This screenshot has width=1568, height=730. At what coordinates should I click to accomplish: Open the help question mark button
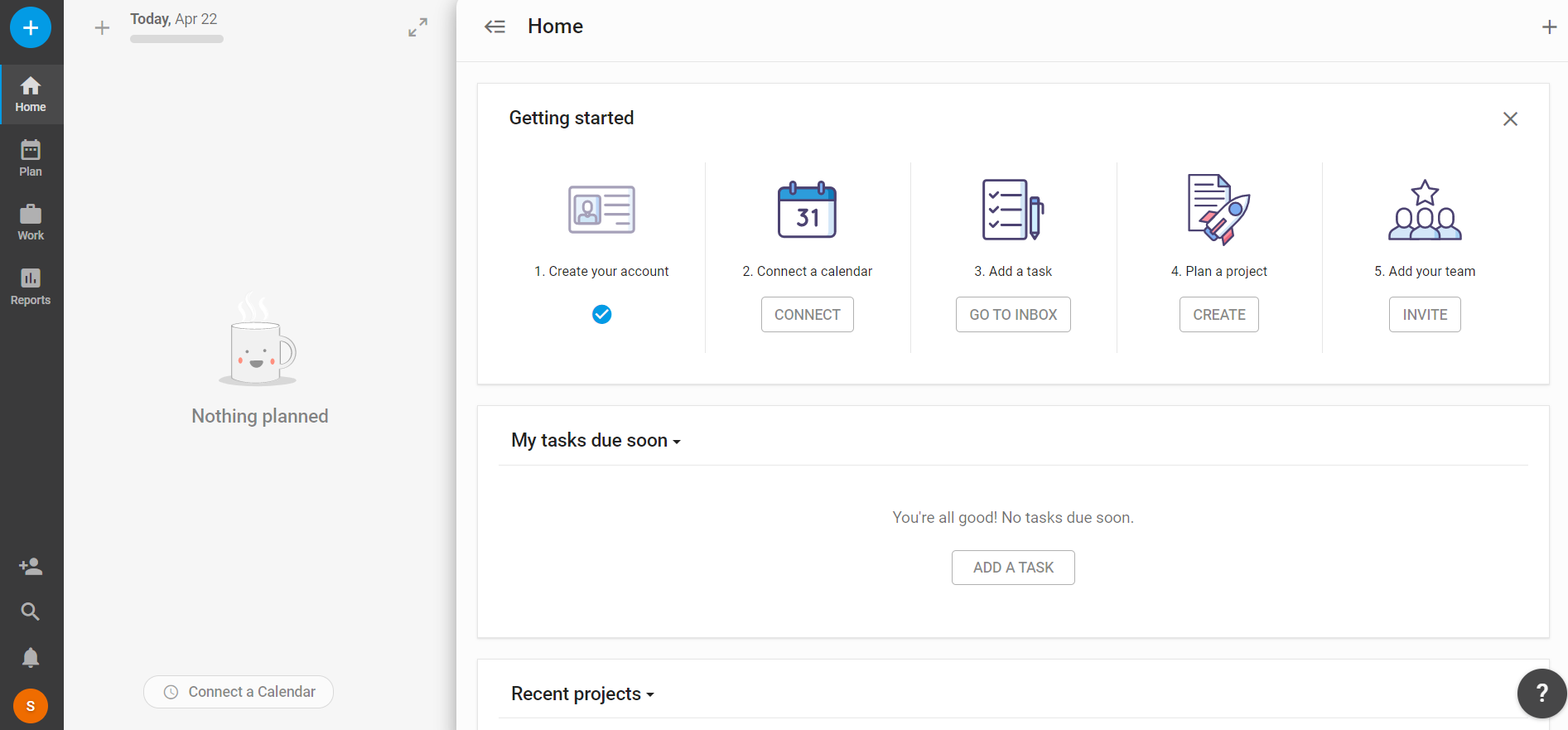pos(1541,693)
